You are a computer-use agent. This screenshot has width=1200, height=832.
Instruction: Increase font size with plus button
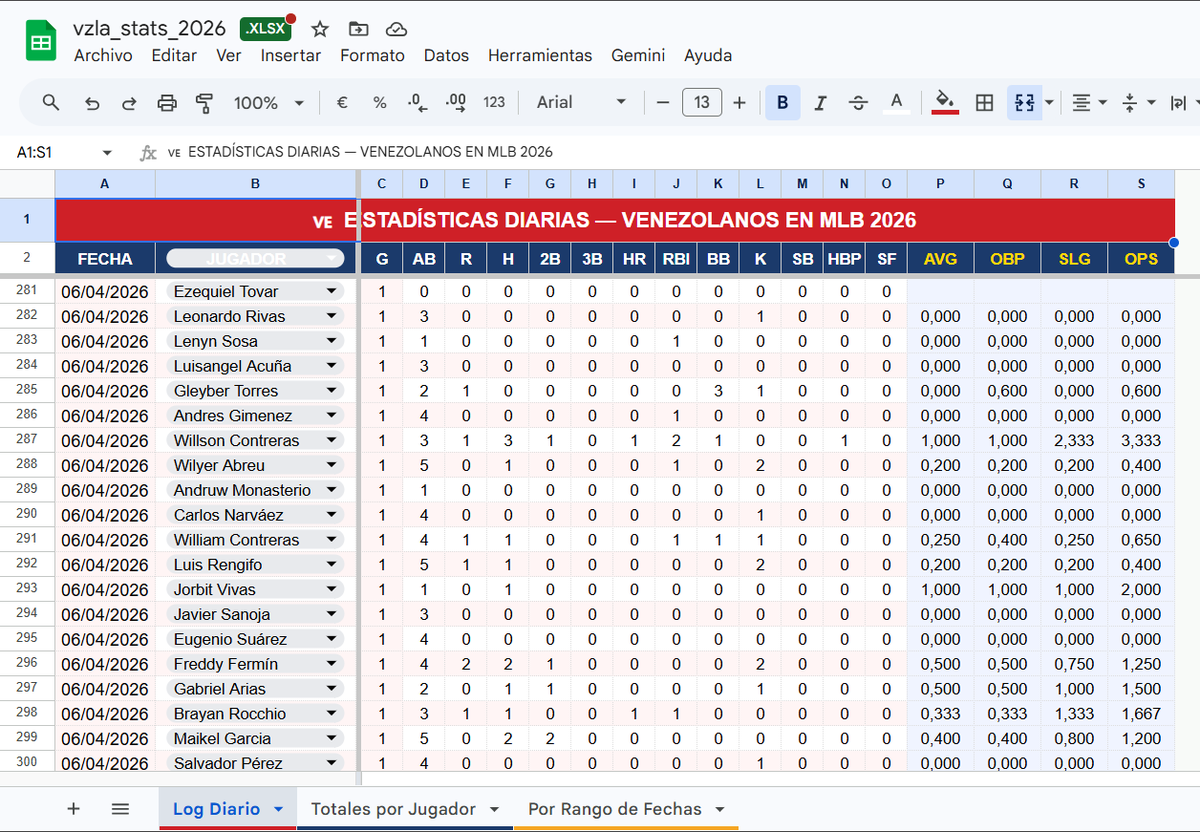[740, 102]
